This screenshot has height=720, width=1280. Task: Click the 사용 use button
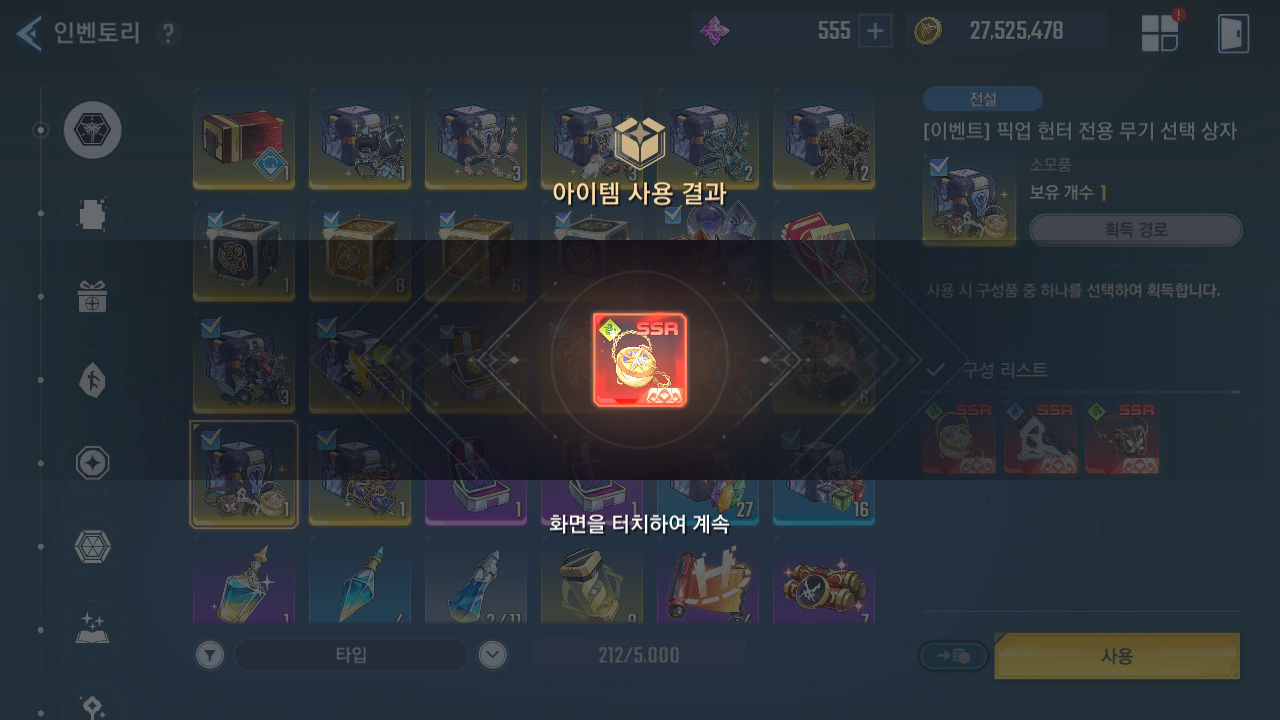(x=1117, y=656)
